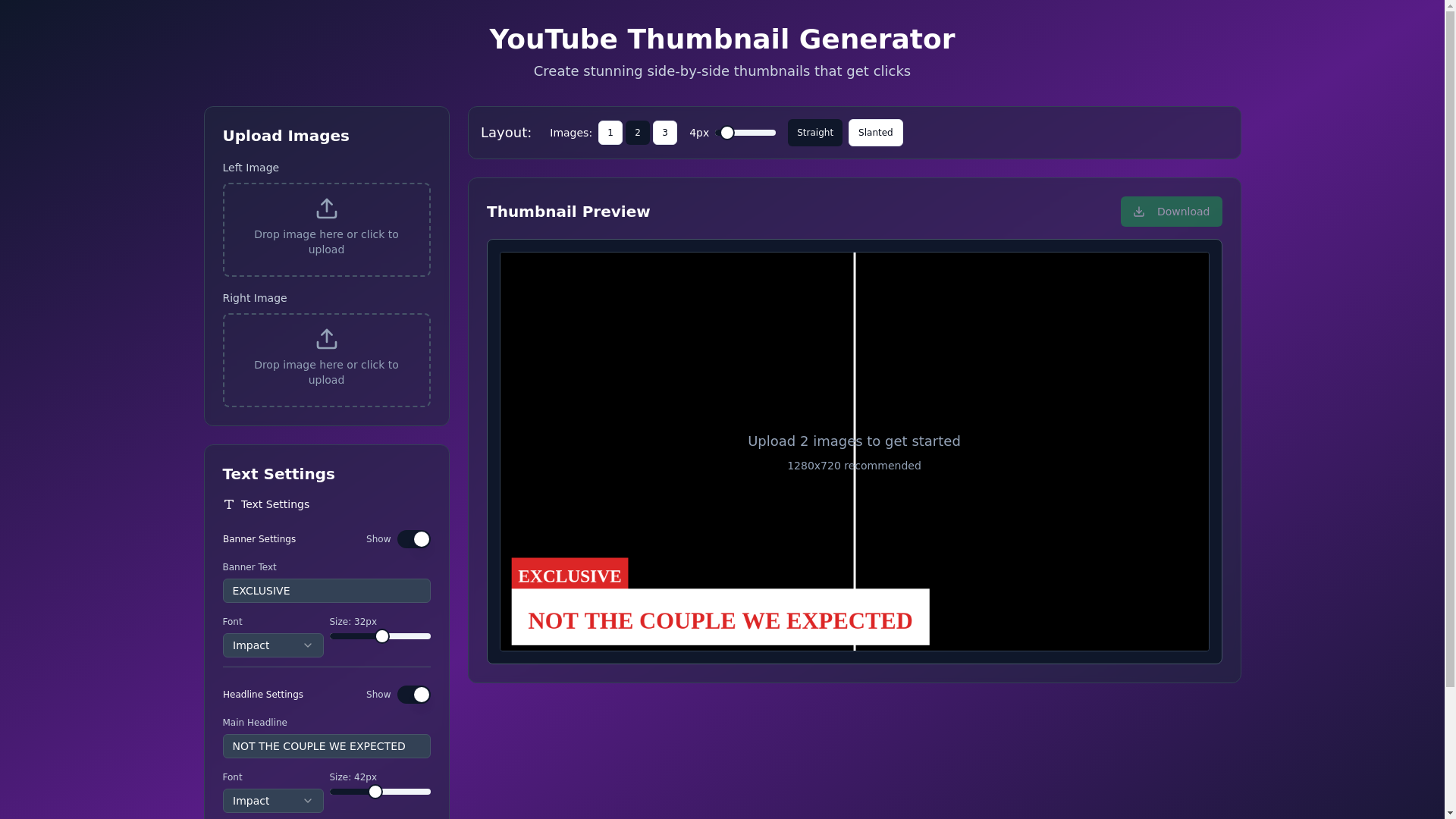Image resolution: width=1456 pixels, height=819 pixels.
Task: Click the Right Image upload dropzone text
Action: (x=326, y=372)
